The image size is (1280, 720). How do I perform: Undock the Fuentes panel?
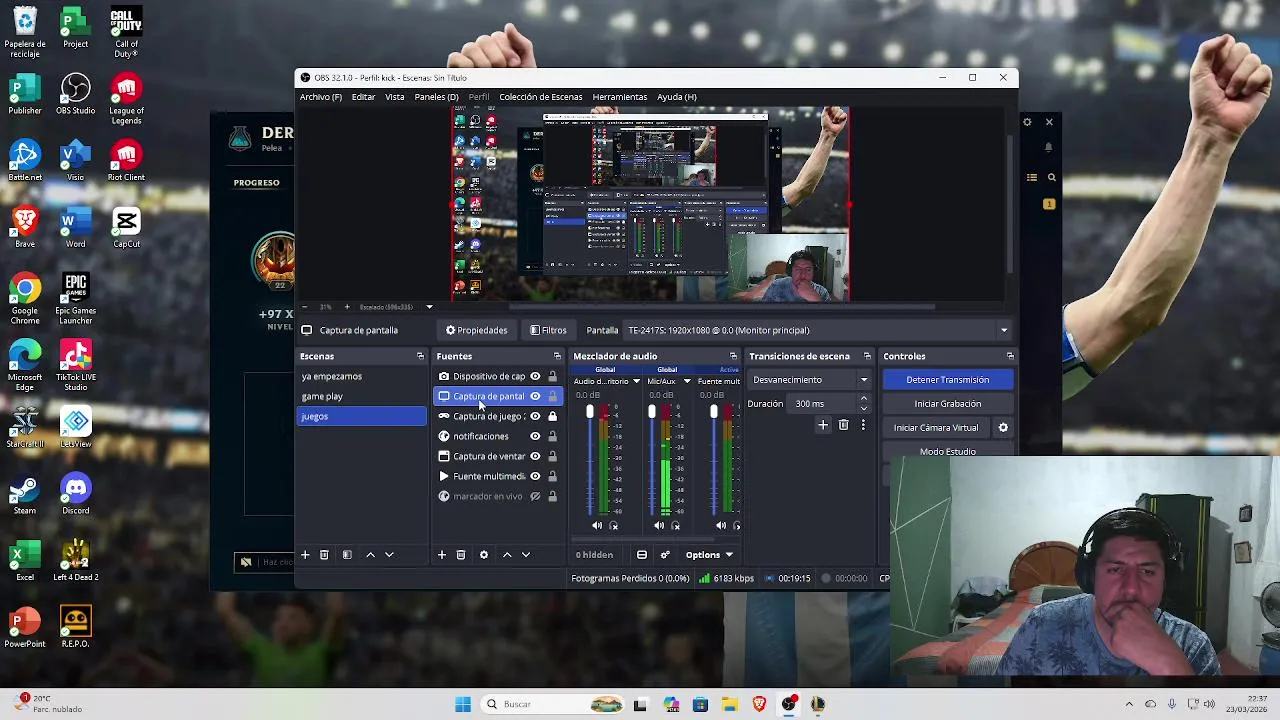coord(557,356)
